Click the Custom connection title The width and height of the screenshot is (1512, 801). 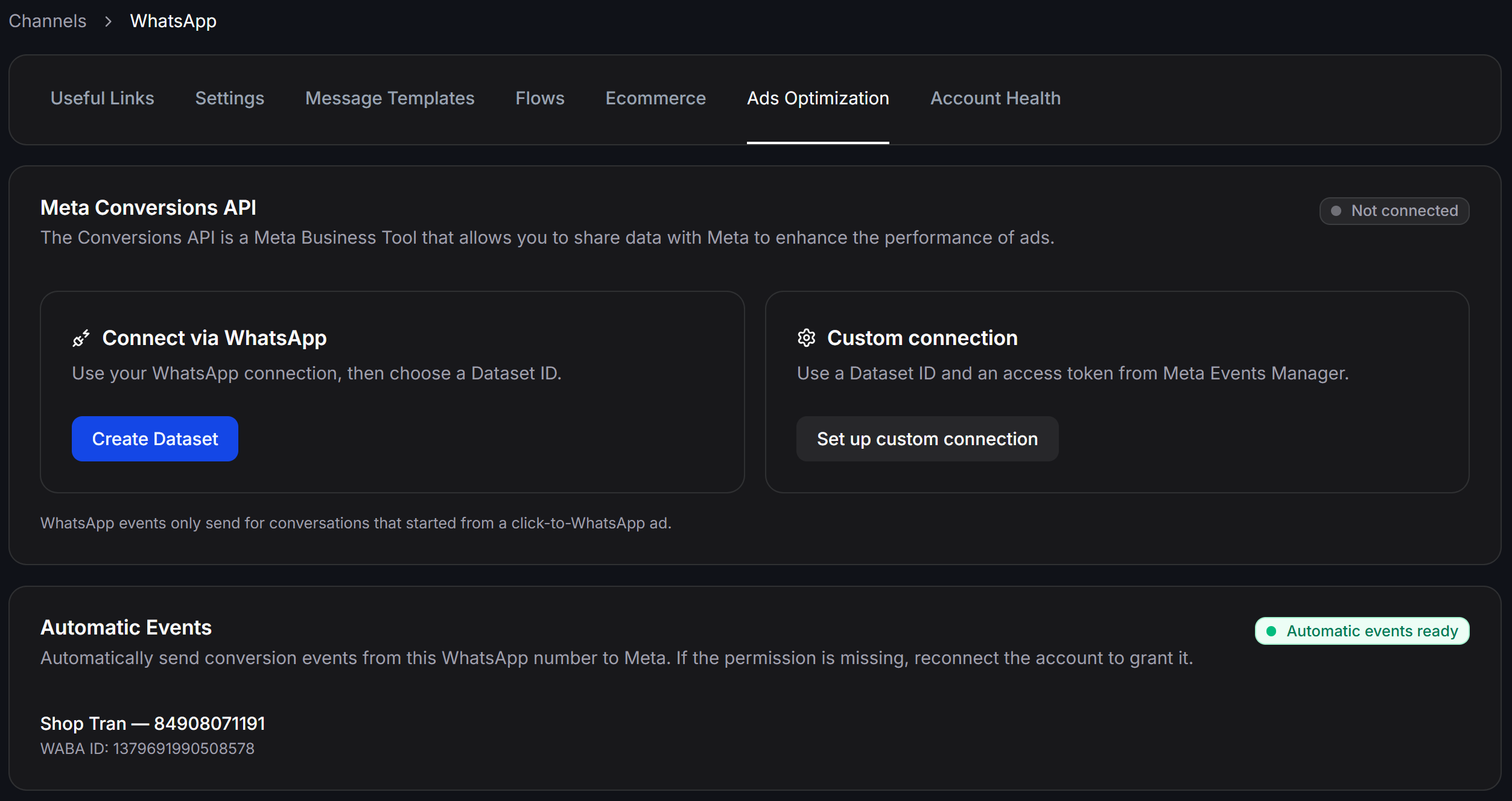(923, 338)
